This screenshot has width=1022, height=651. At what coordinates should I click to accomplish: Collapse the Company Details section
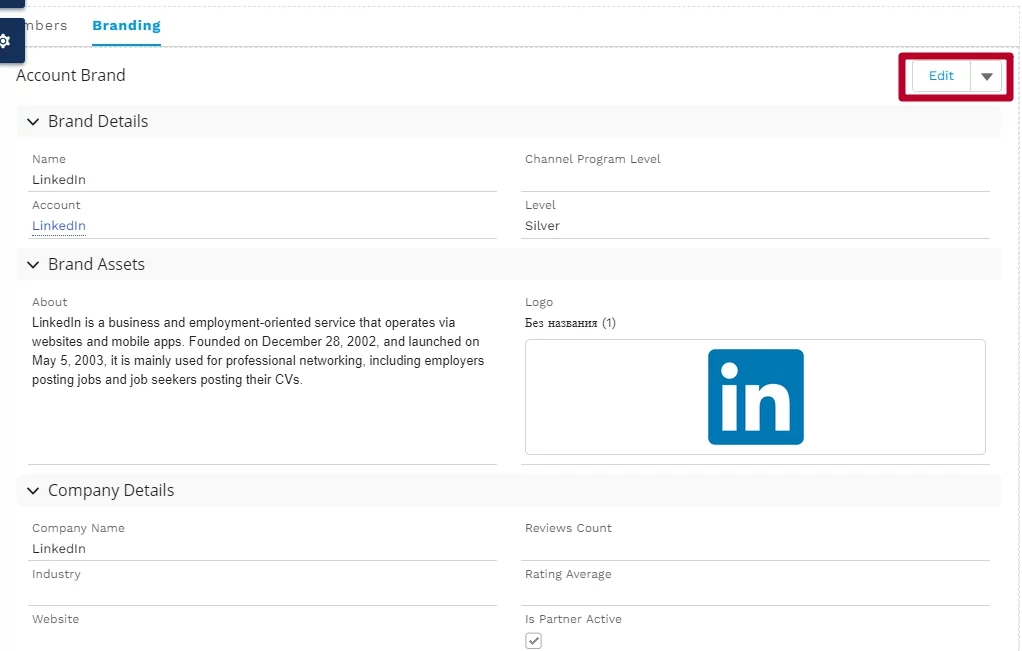tap(33, 491)
